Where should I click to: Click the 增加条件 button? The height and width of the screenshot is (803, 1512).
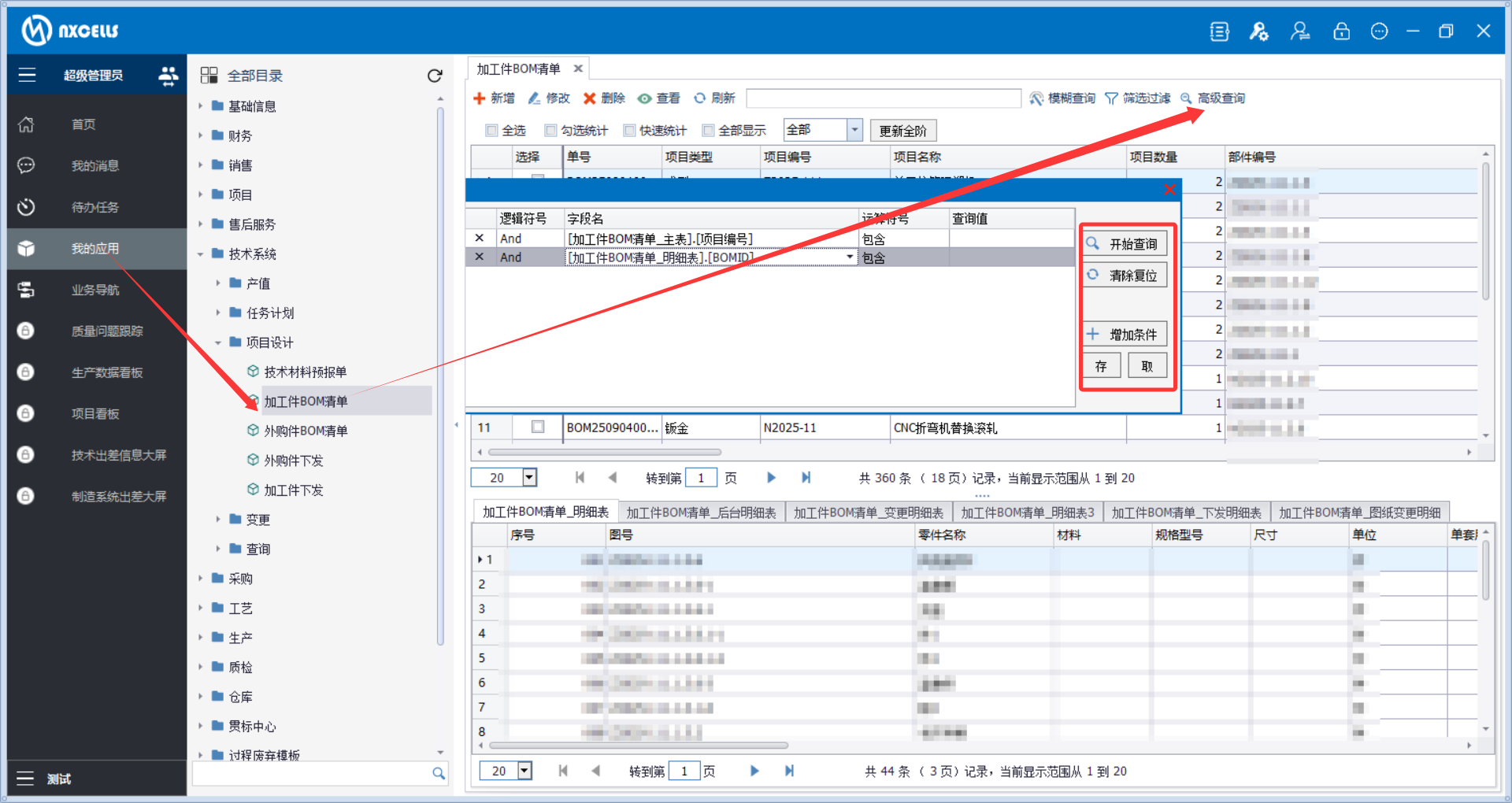coord(1125,335)
